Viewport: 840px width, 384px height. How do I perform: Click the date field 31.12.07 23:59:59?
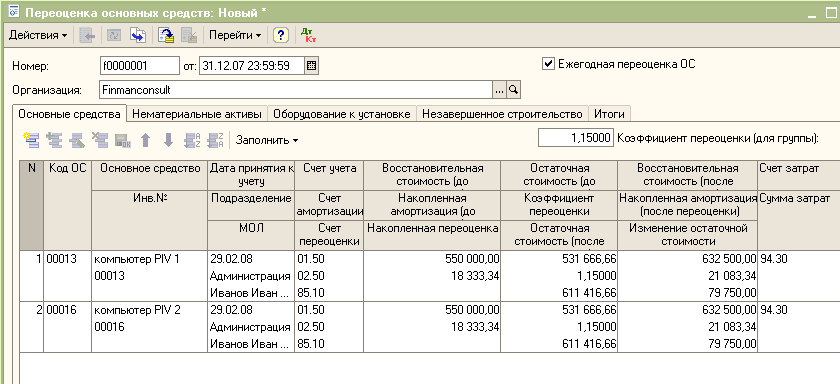pos(252,66)
